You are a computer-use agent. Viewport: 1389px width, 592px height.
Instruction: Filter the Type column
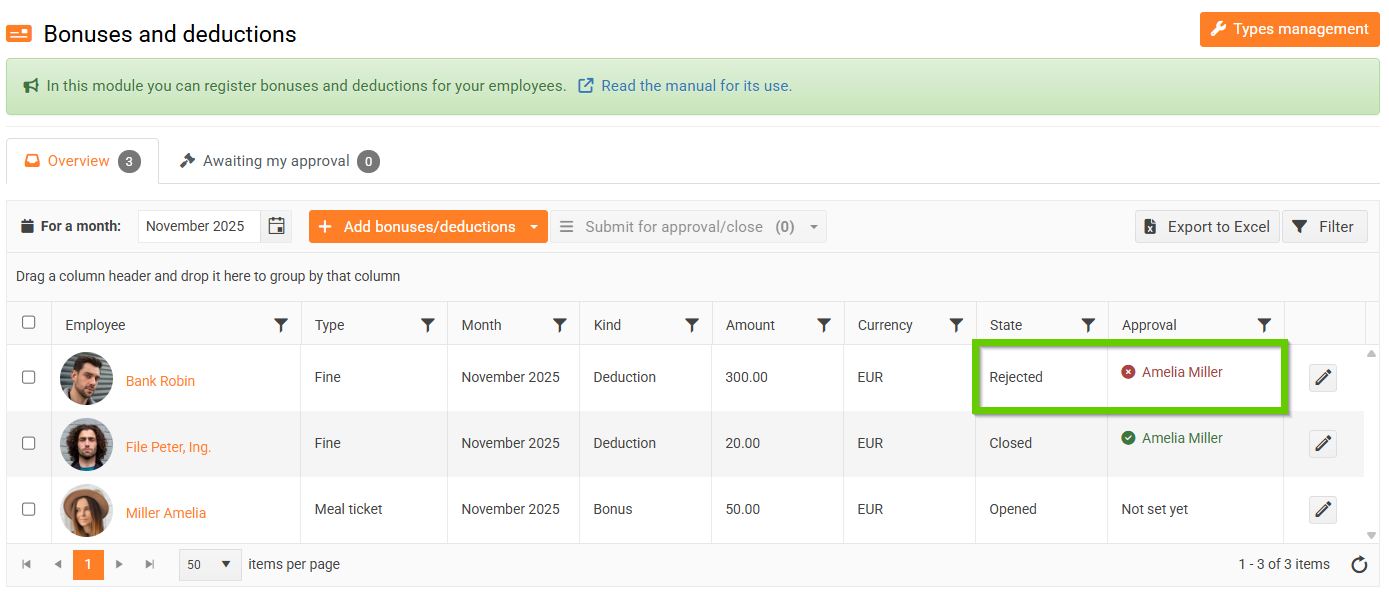428,325
